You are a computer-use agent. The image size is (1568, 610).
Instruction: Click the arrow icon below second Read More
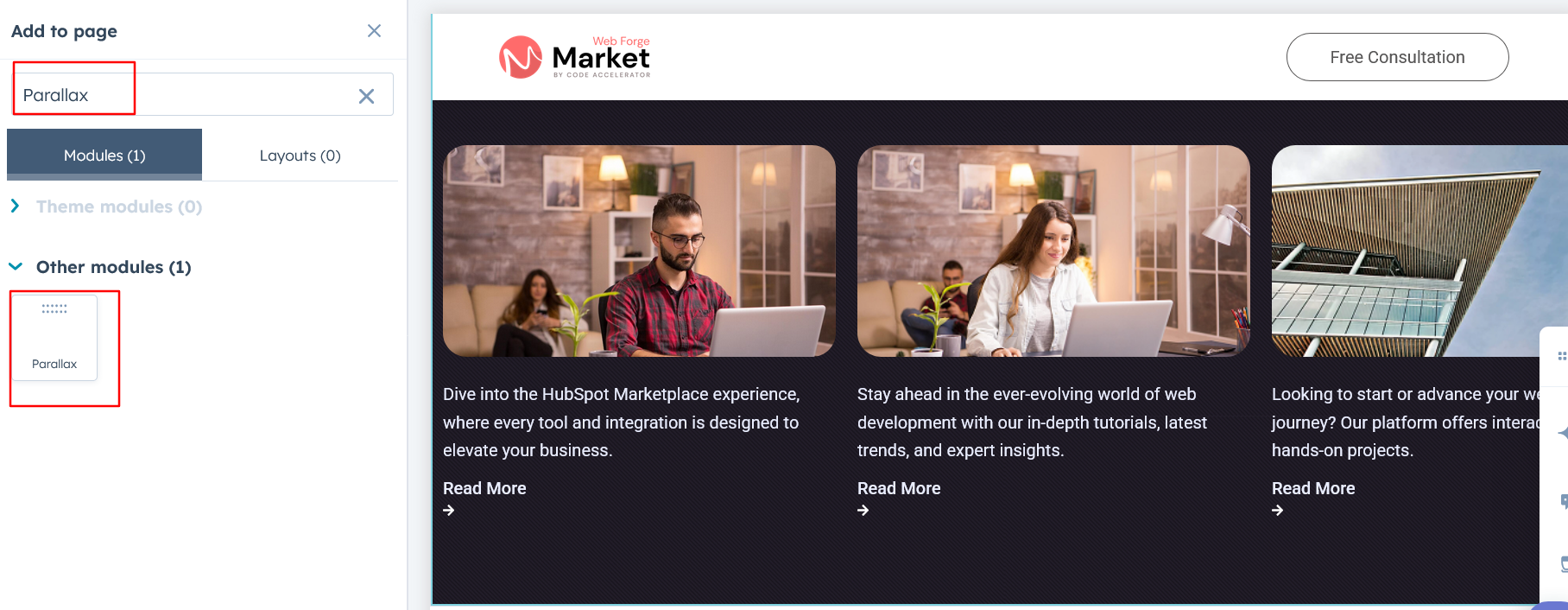[863, 511]
